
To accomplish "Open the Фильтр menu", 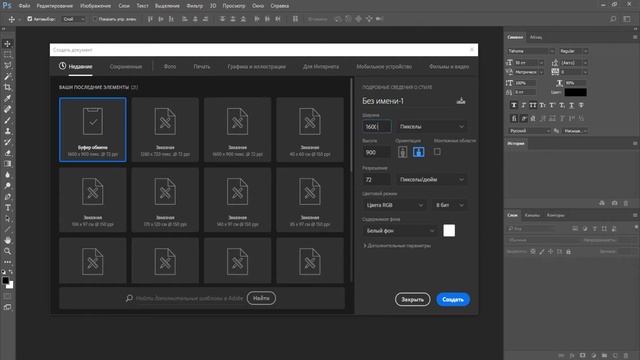I will point(195,6).
